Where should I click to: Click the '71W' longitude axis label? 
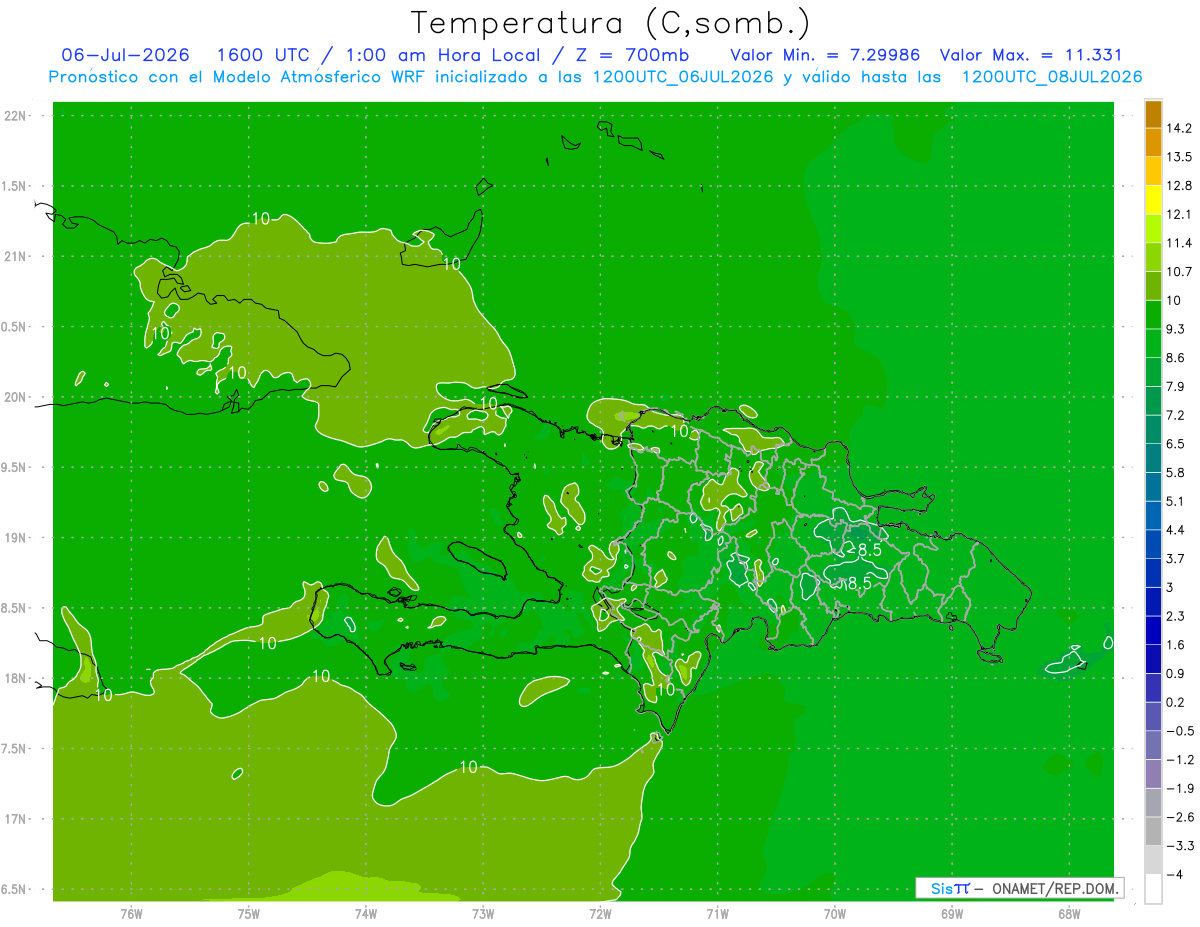[717, 914]
